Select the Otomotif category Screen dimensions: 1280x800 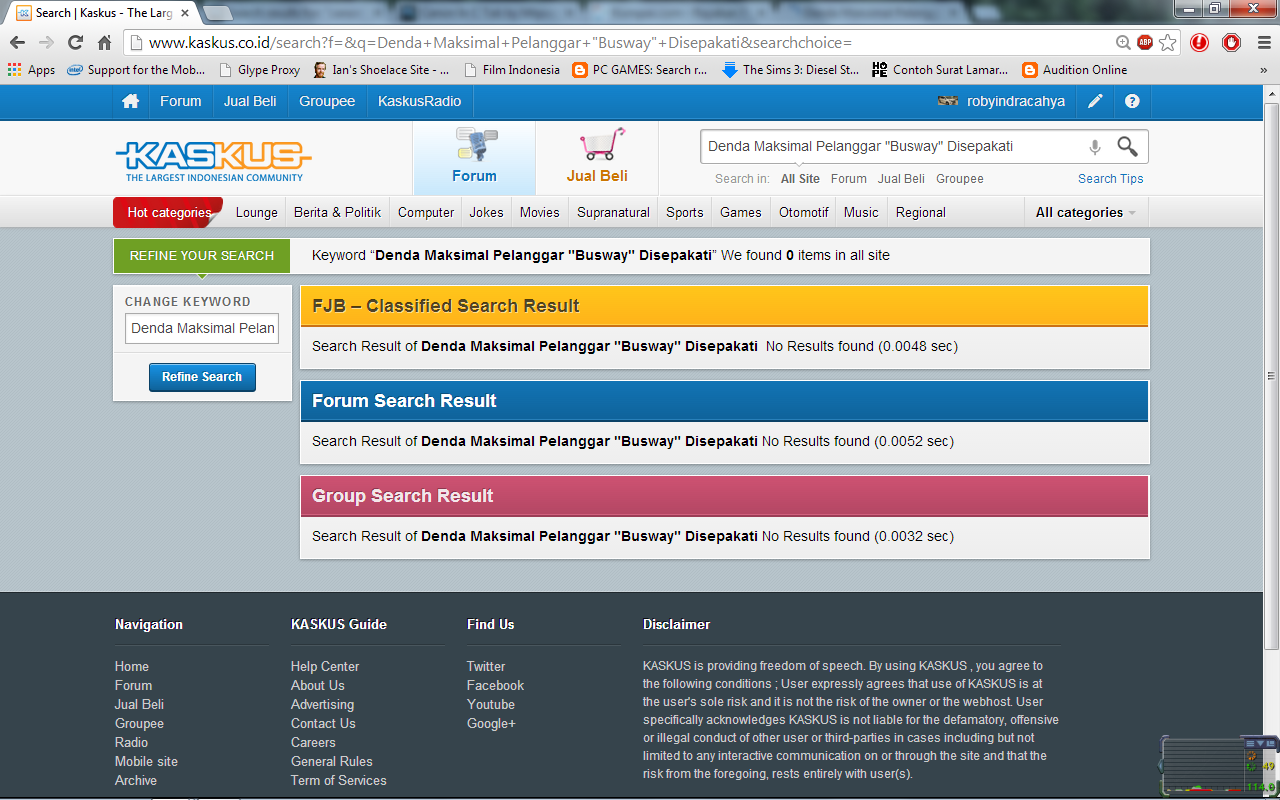point(804,212)
